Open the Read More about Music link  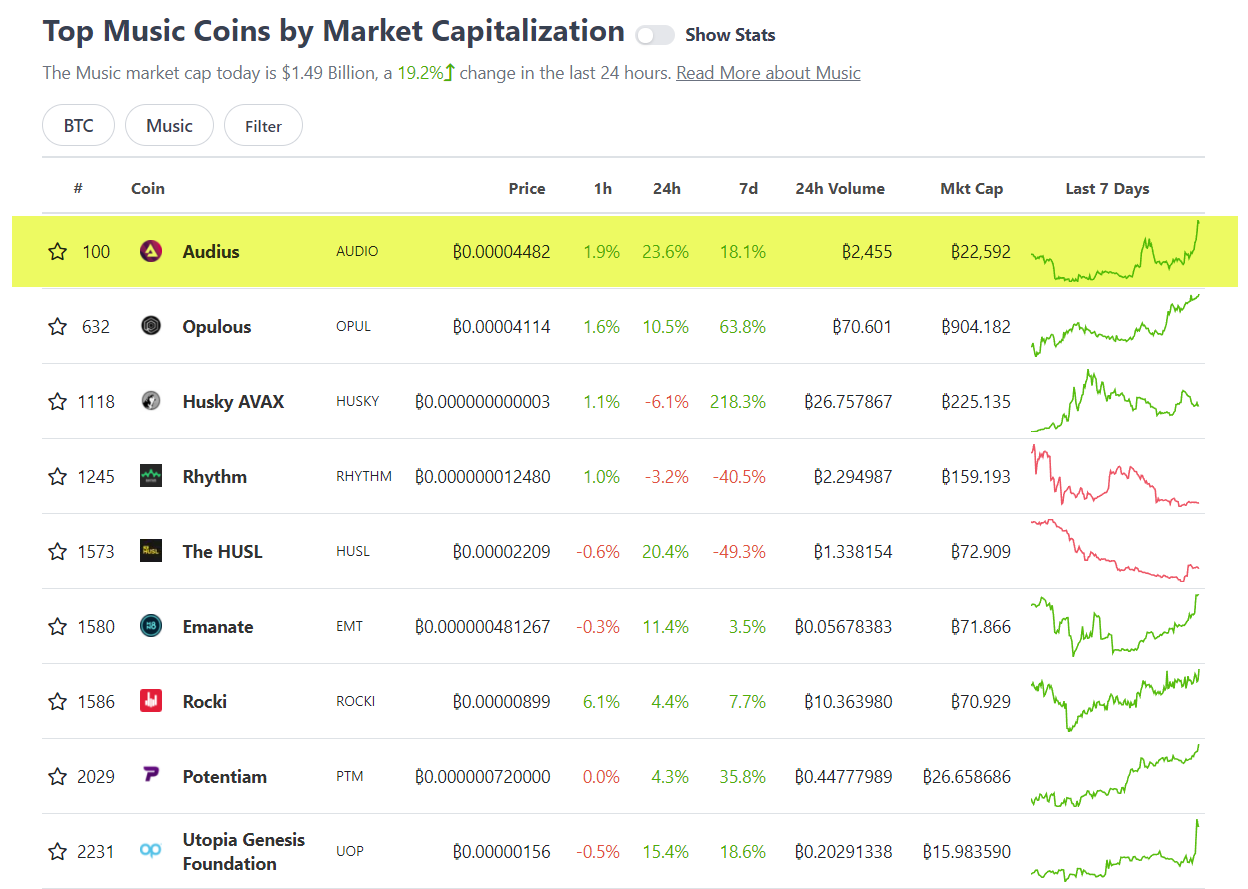coord(768,72)
